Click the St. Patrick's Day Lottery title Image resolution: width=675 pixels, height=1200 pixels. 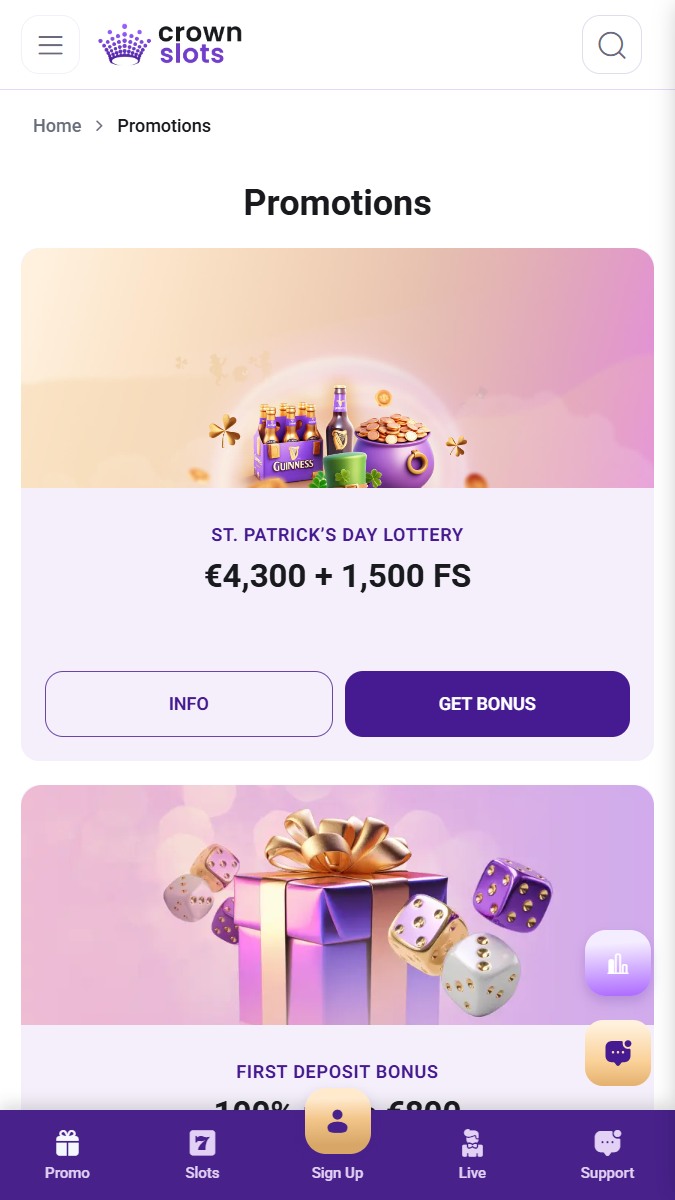tap(337, 535)
